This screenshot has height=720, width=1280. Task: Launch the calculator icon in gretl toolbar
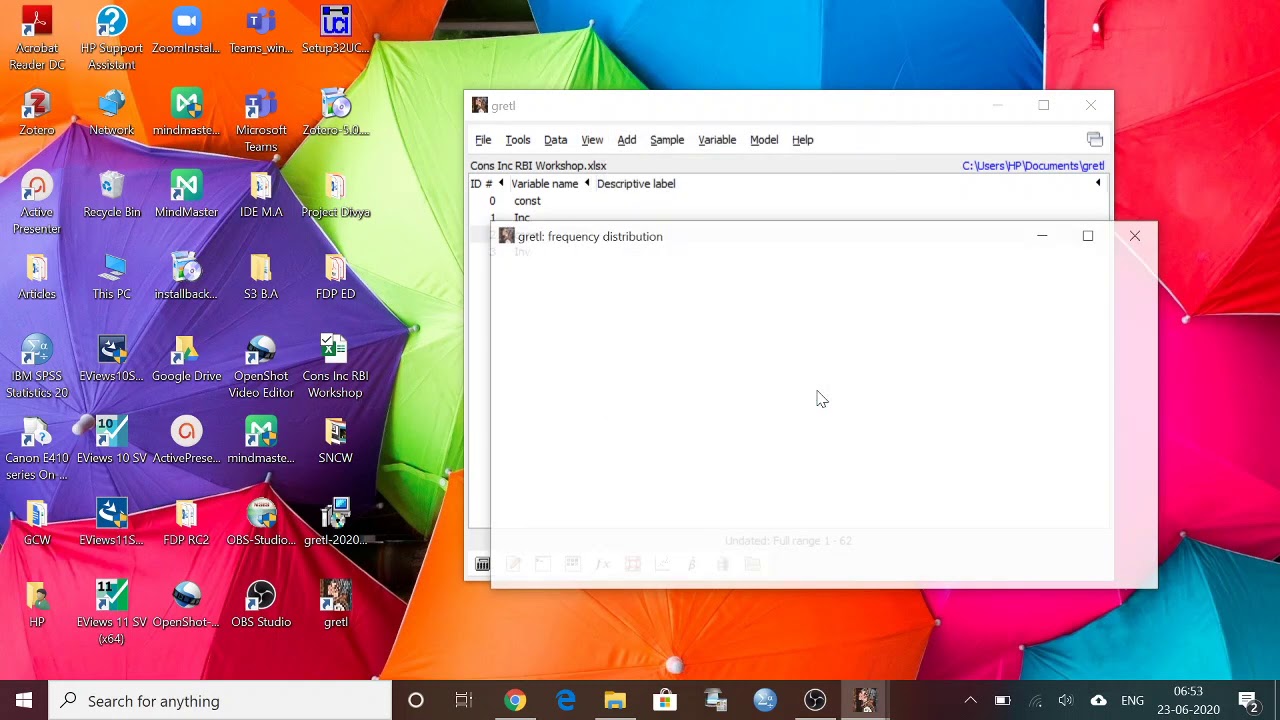point(482,565)
